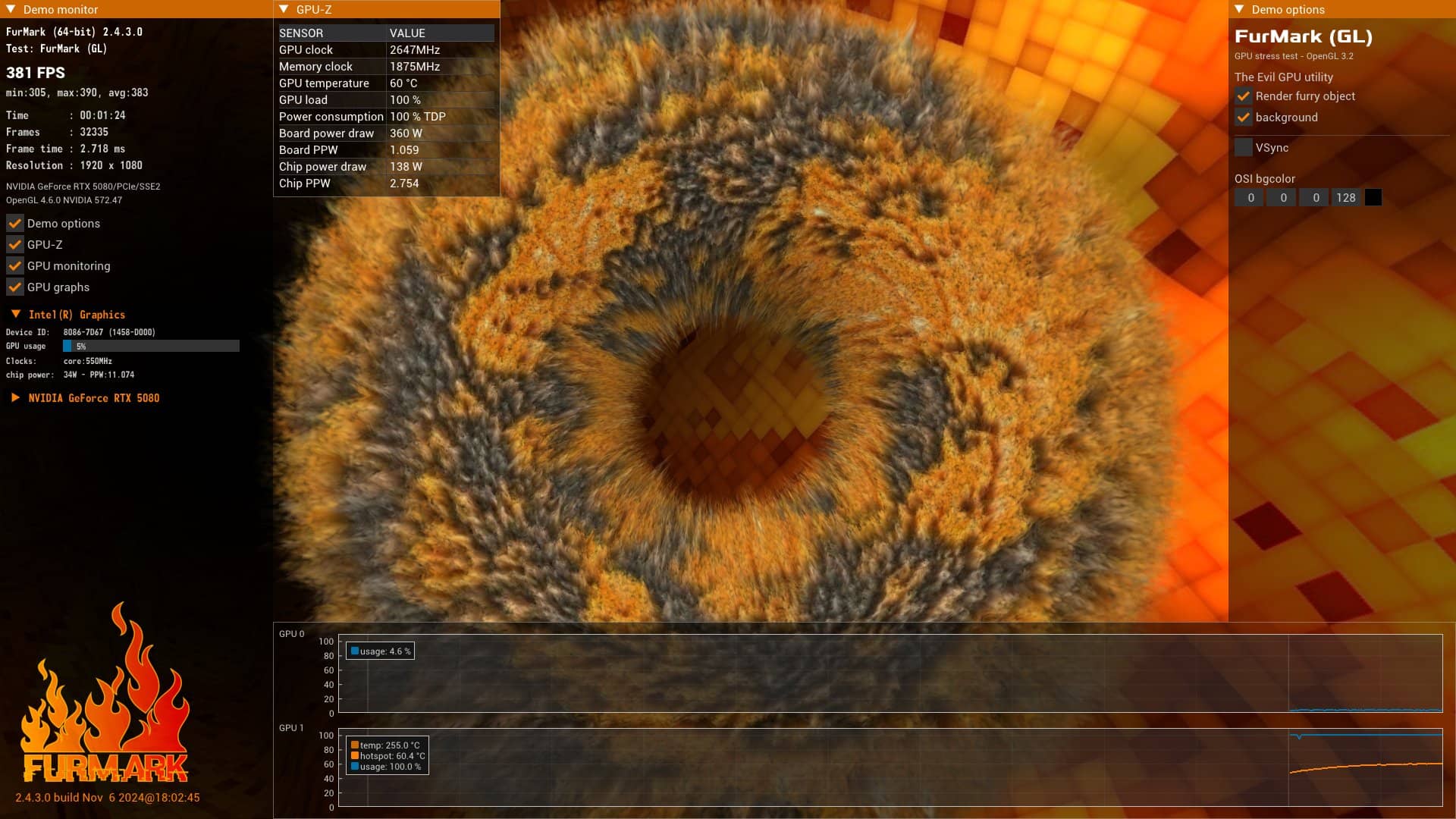Collapse the Demo monitor panel
Image resolution: width=1456 pixels, height=819 pixels.
pos(11,9)
